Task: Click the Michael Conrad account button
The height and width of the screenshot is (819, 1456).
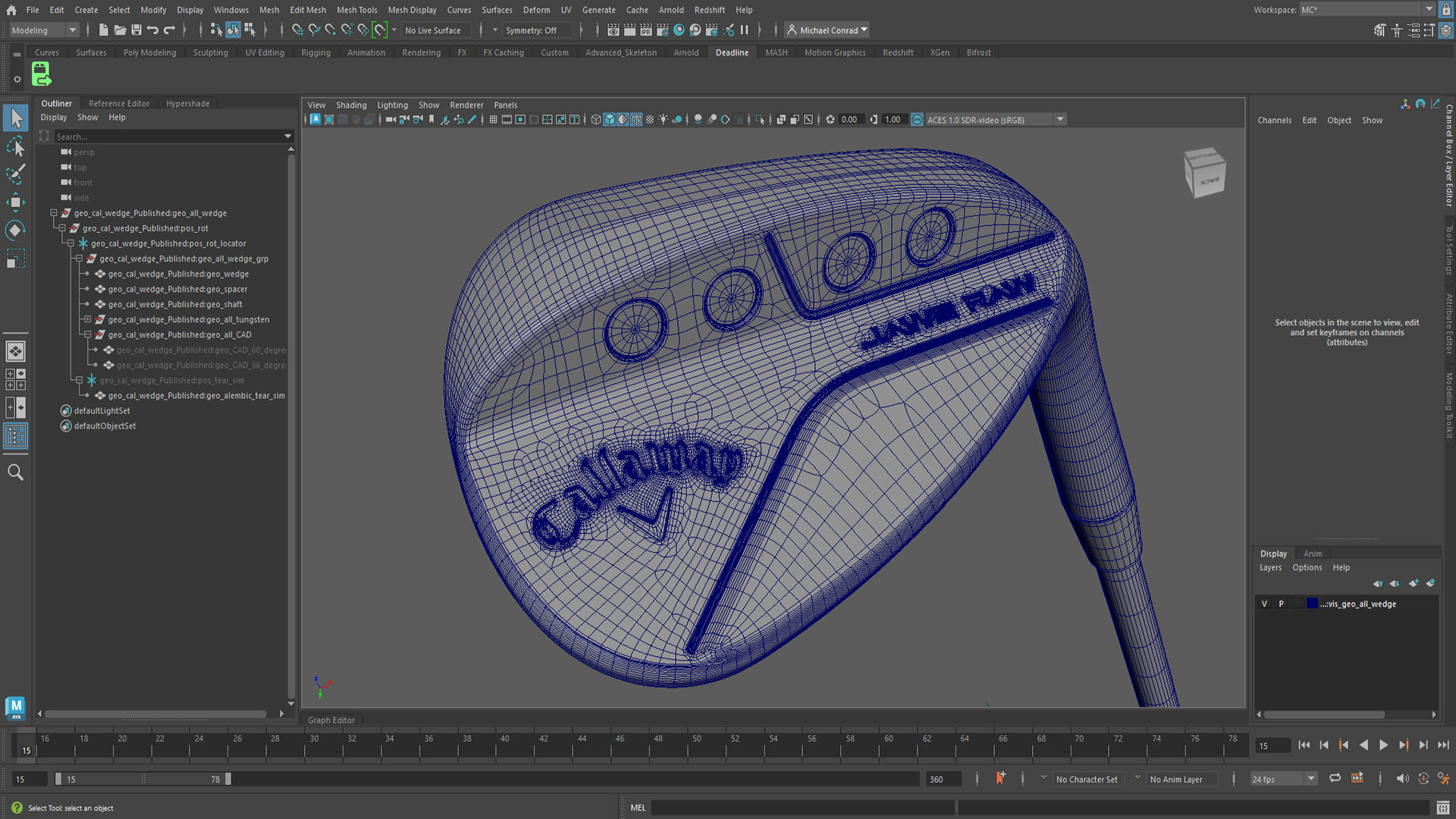Action: (x=827, y=30)
